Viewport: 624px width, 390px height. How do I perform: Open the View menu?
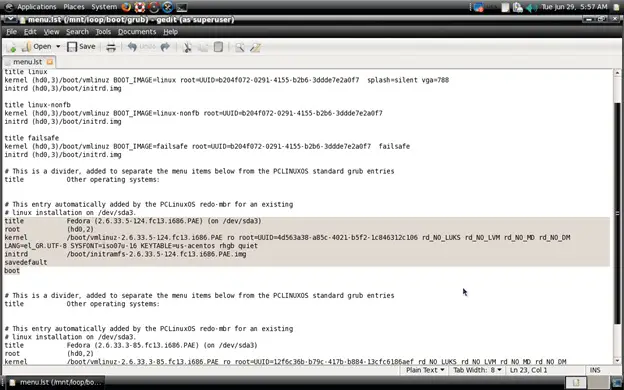point(51,32)
